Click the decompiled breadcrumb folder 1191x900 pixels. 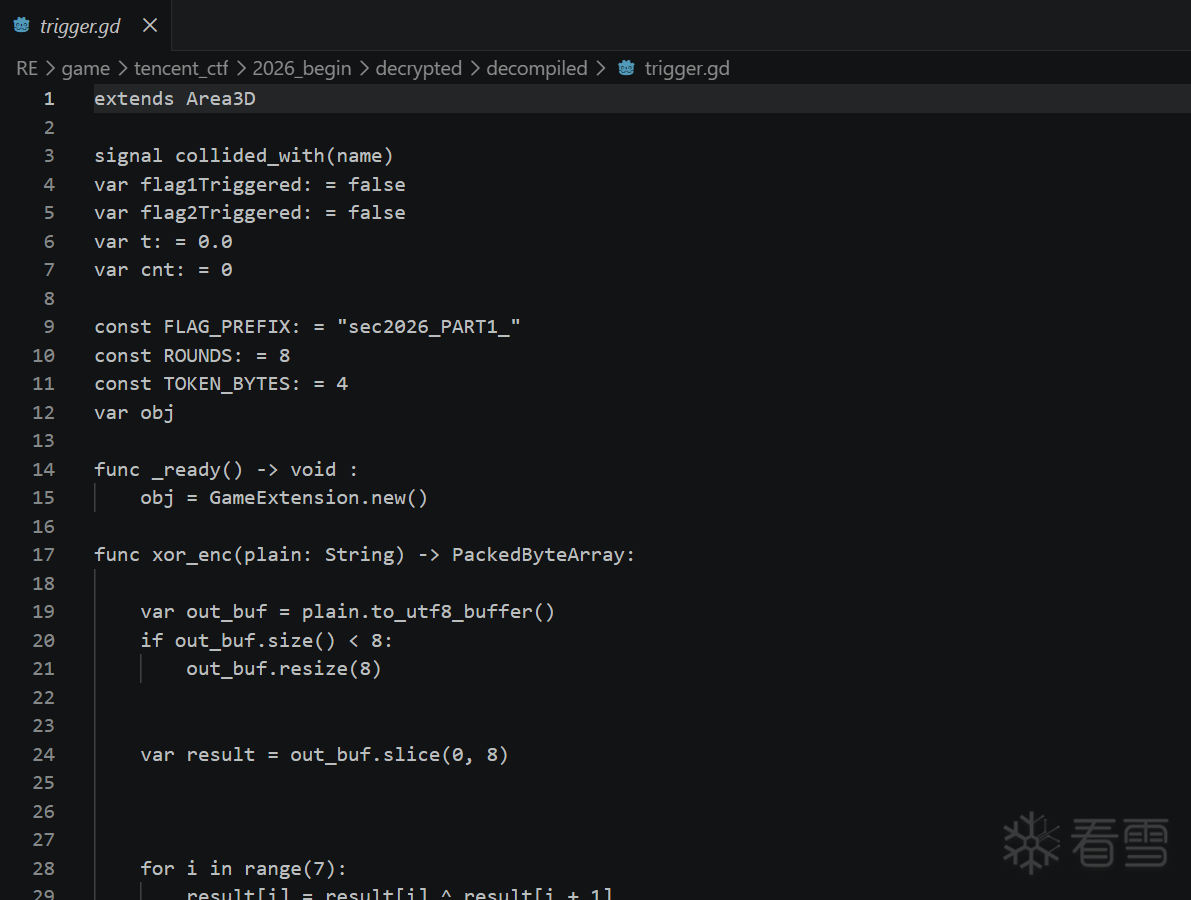(x=537, y=68)
